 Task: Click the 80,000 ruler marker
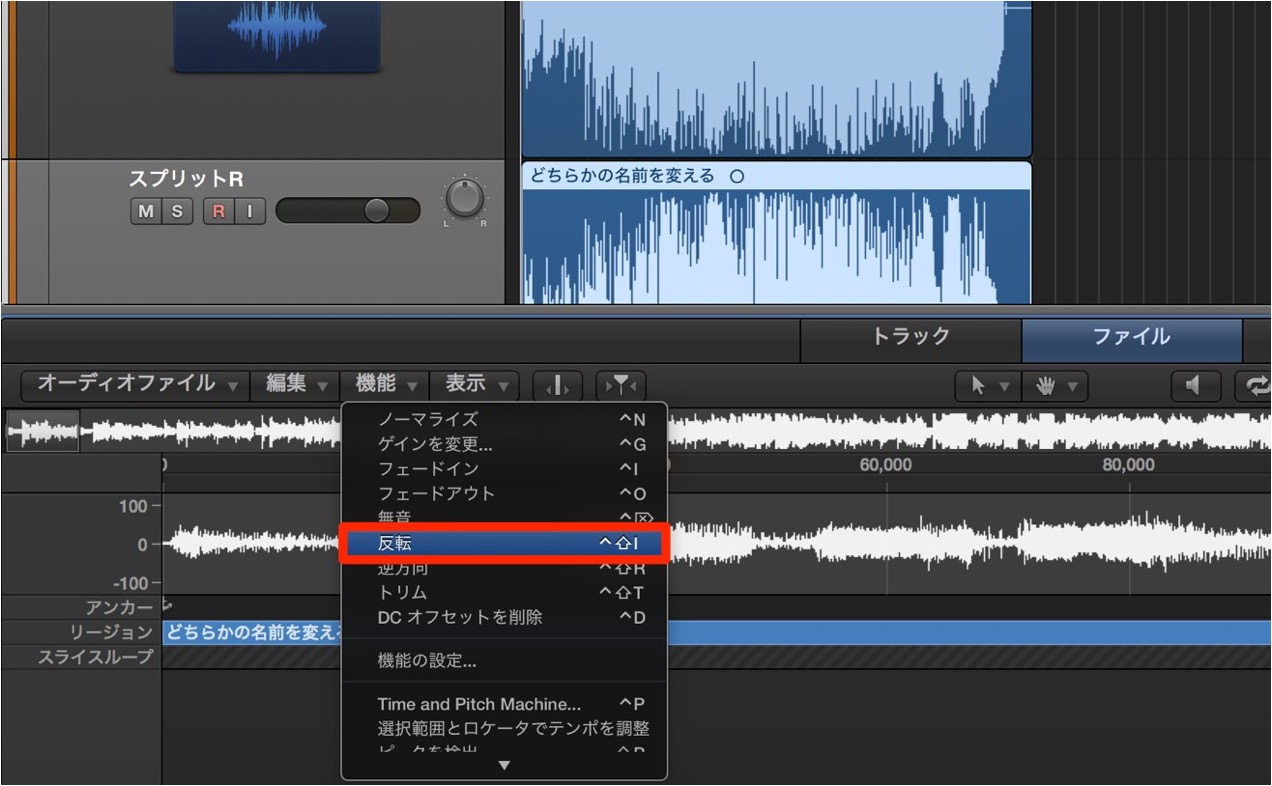tap(1128, 465)
